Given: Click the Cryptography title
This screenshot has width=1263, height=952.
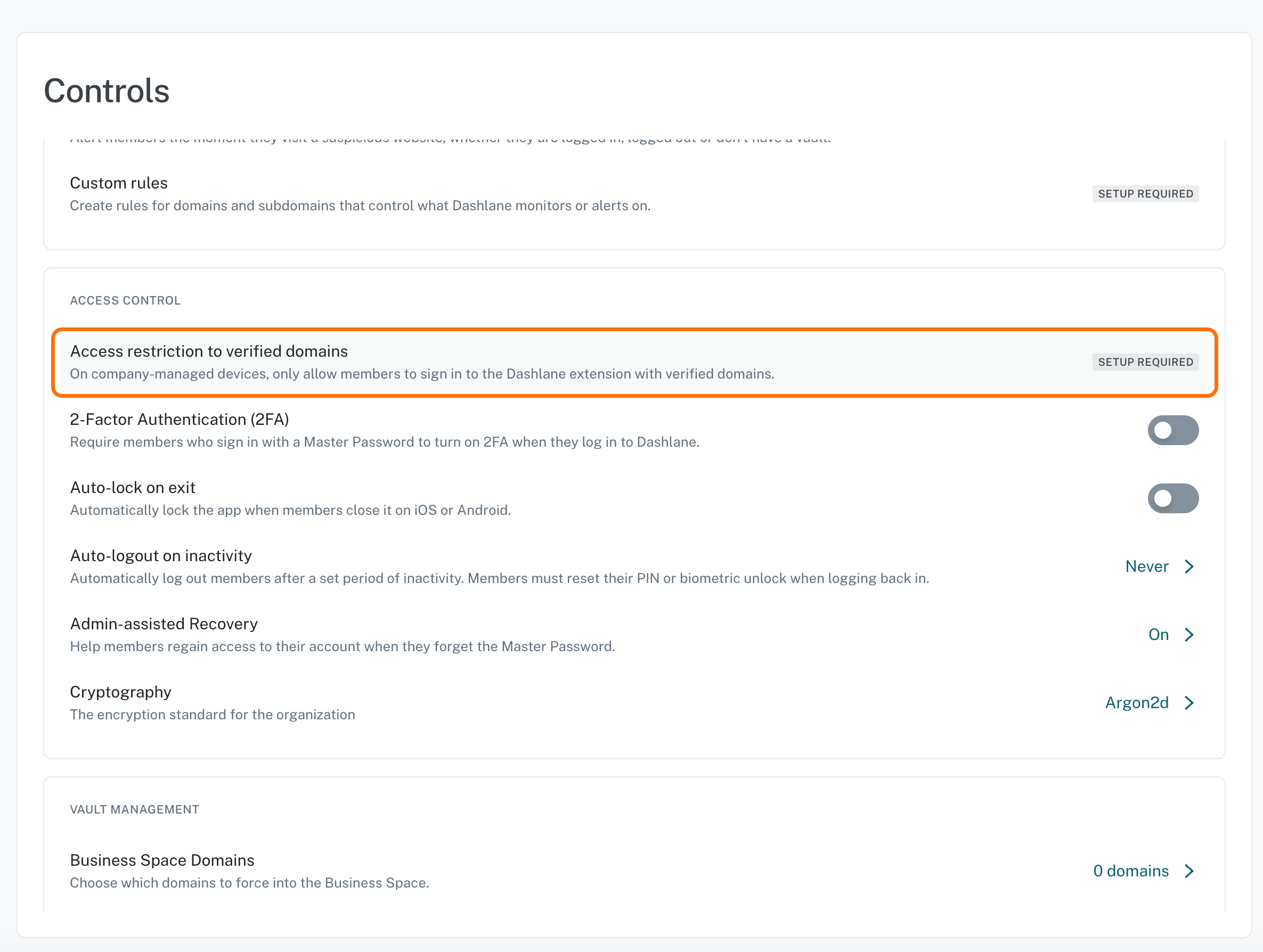Looking at the screenshot, I should pyautogui.click(x=120, y=692).
